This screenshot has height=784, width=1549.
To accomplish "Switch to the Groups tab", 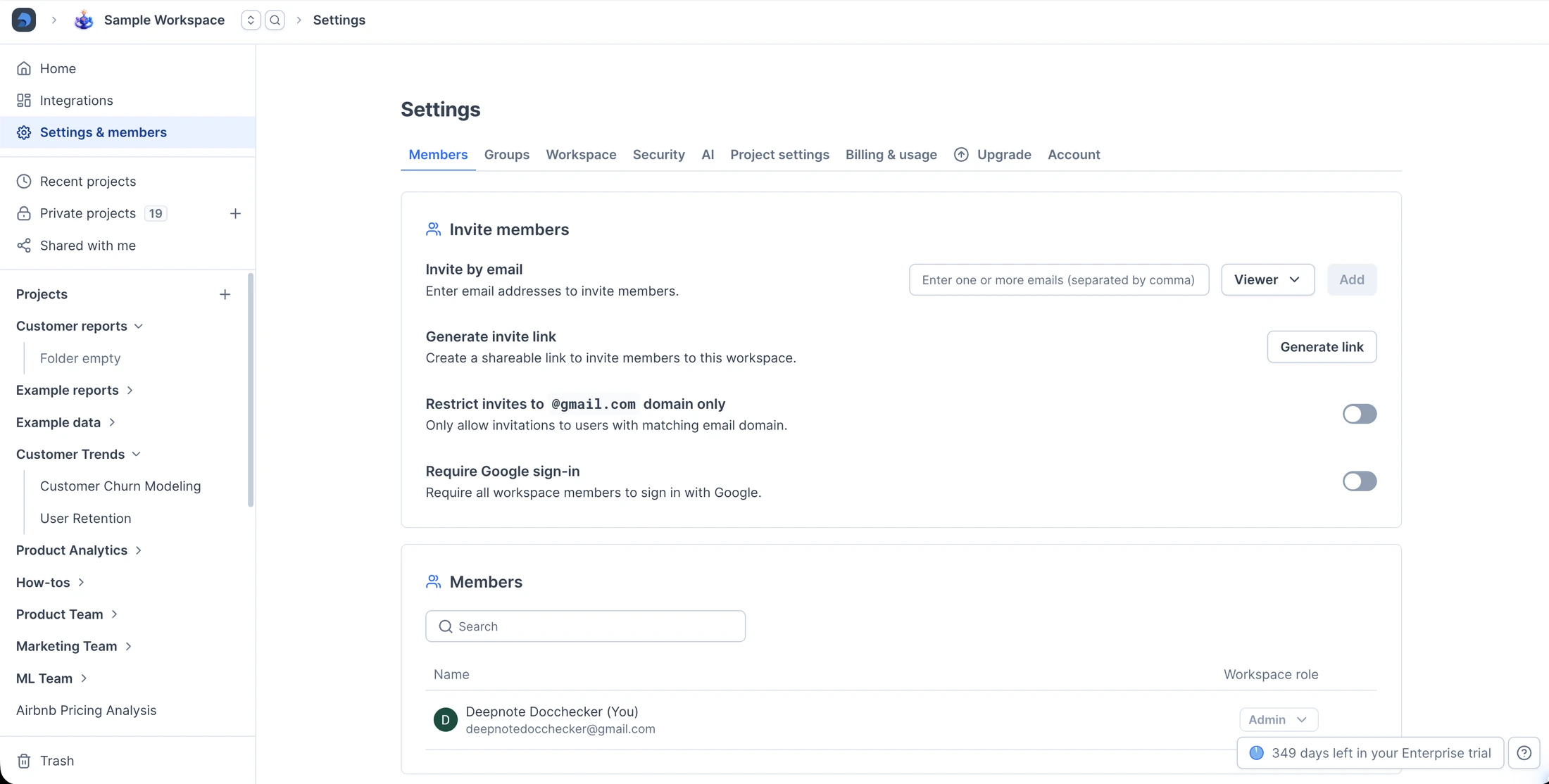I will (x=507, y=154).
